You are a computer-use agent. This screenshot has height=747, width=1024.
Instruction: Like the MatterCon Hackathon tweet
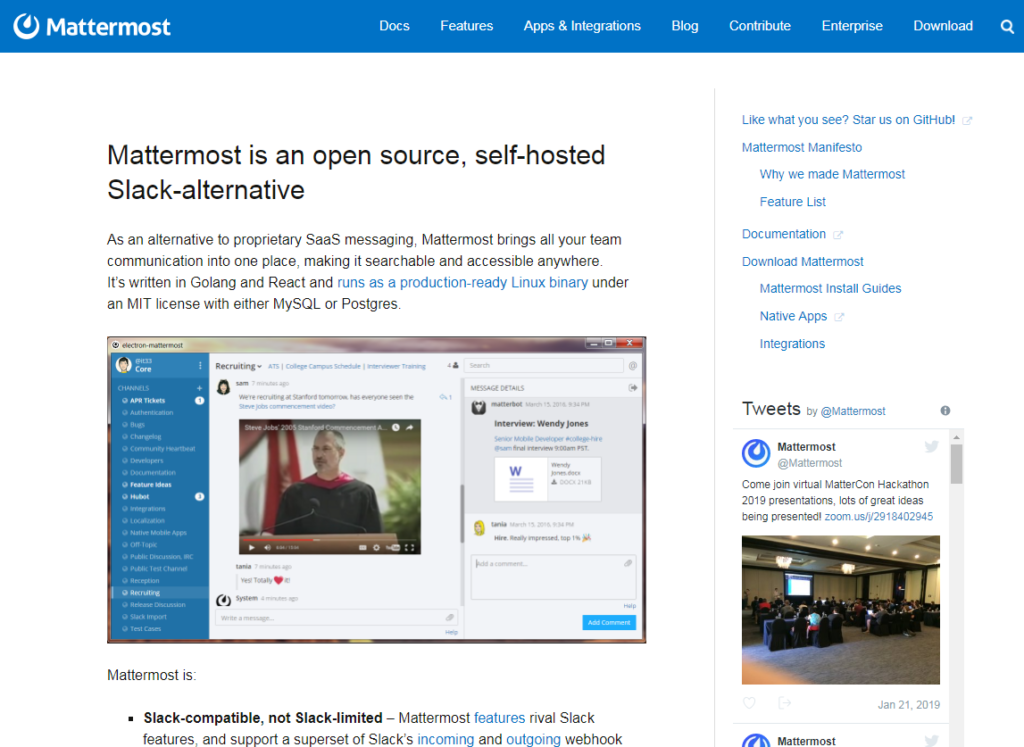[750, 704]
